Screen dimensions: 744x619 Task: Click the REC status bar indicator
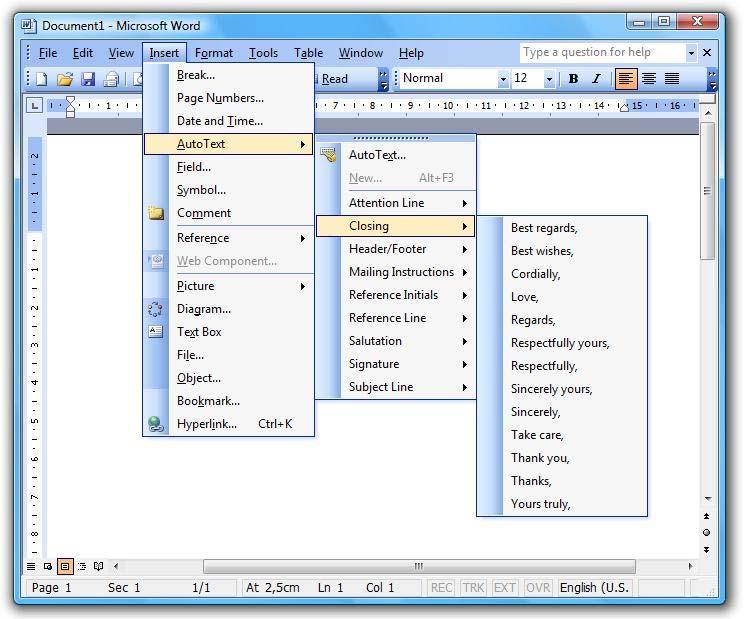(441, 588)
